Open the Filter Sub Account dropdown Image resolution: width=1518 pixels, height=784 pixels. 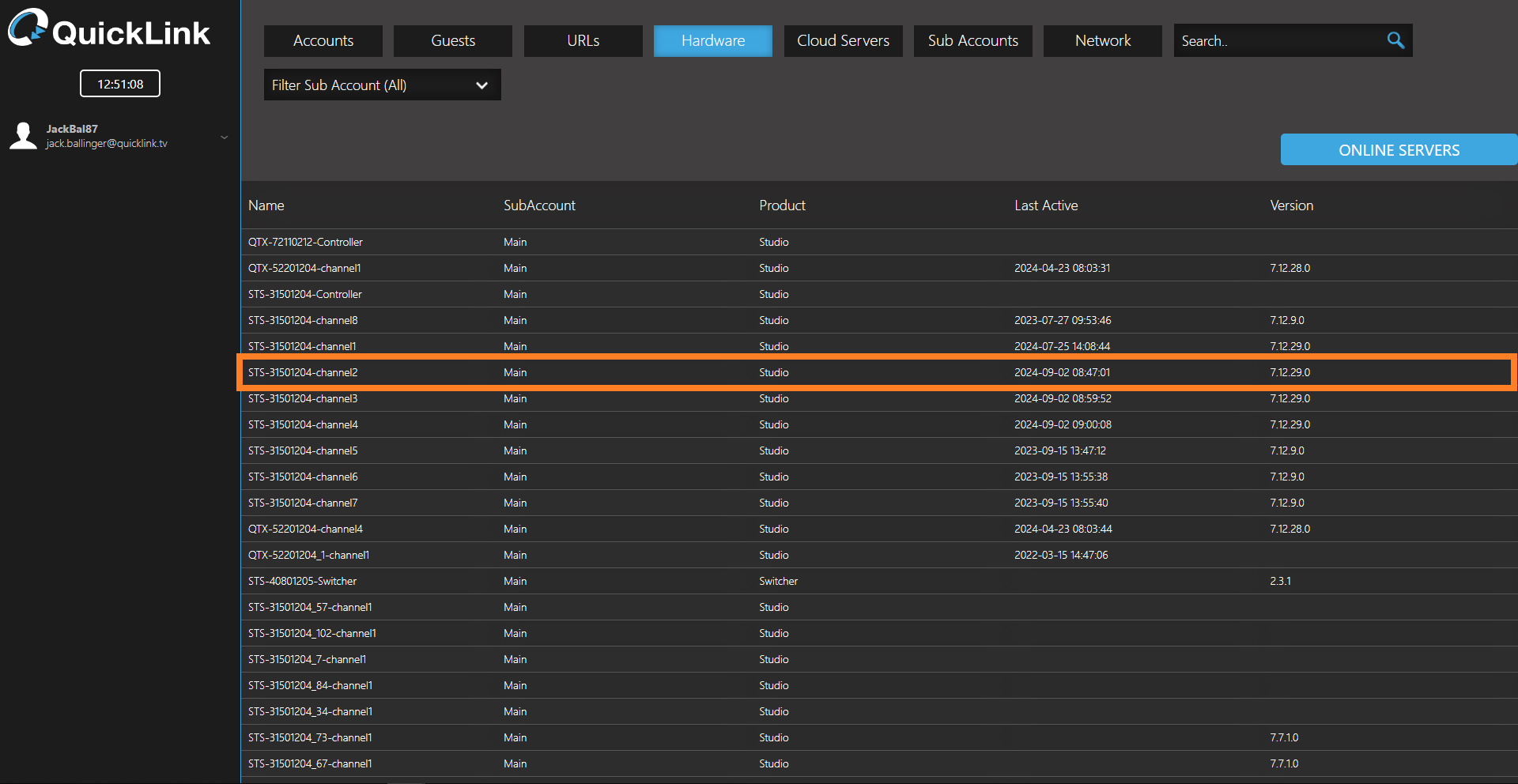click(x=382, y=85)
